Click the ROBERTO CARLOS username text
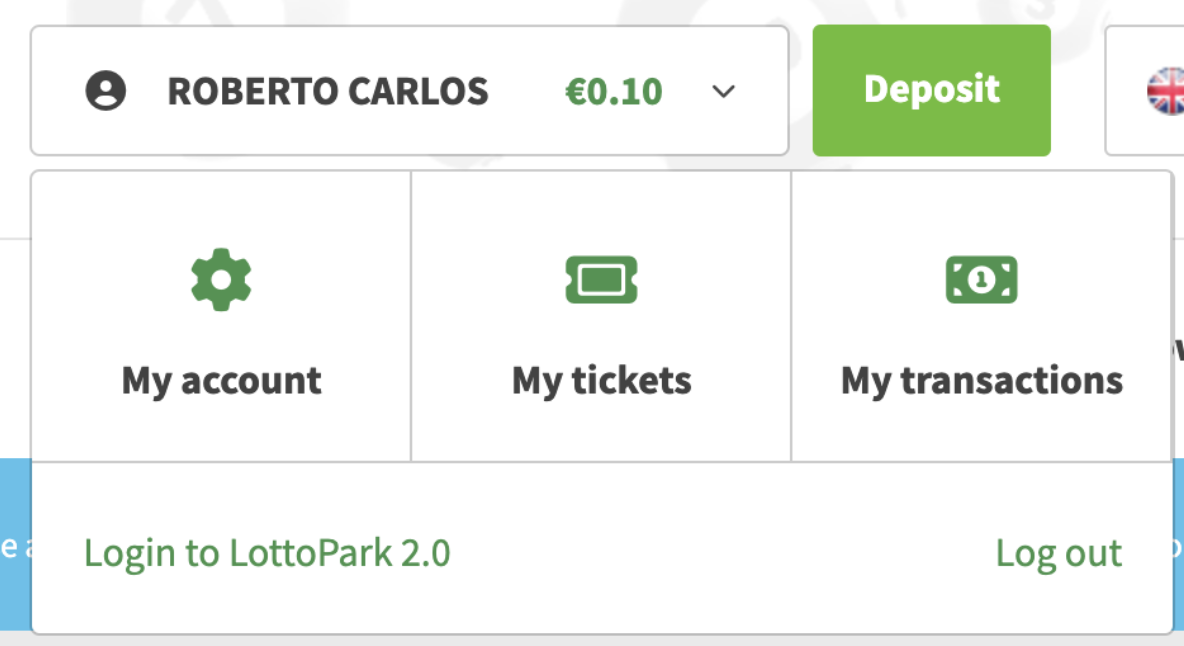The height and width of the screenshot is (646, 1184). point(328,91)
